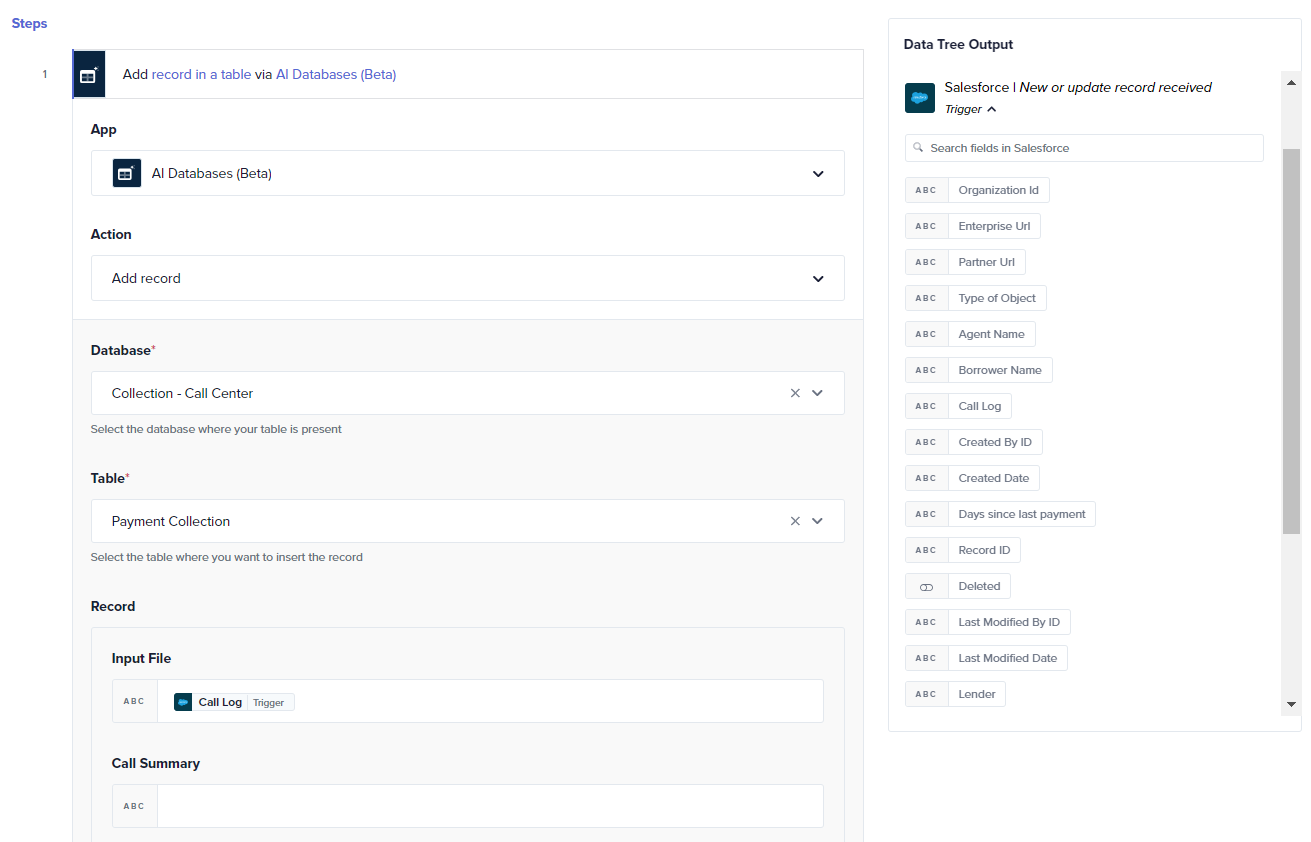Image resolution: width=1311 pixels, height=842 pixels.
Task: Click the step number 1 label
Action: [44, 74]
